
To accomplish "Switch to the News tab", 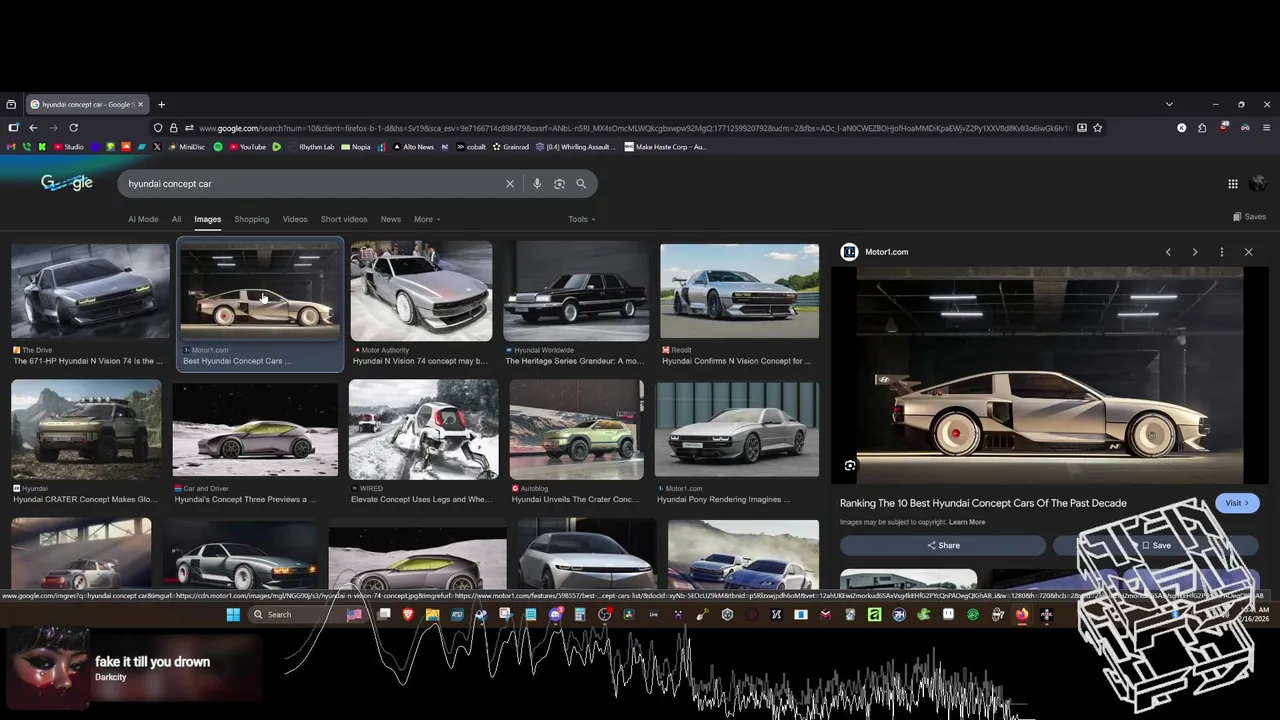I will 391,219.
